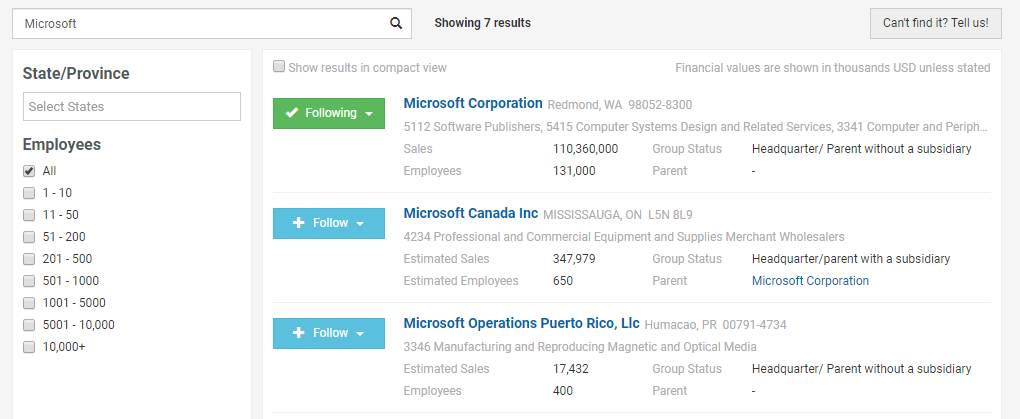Check the 5001 - 10,000 employees filter
Screen dimensions: 1020x419
coord(29,325)
